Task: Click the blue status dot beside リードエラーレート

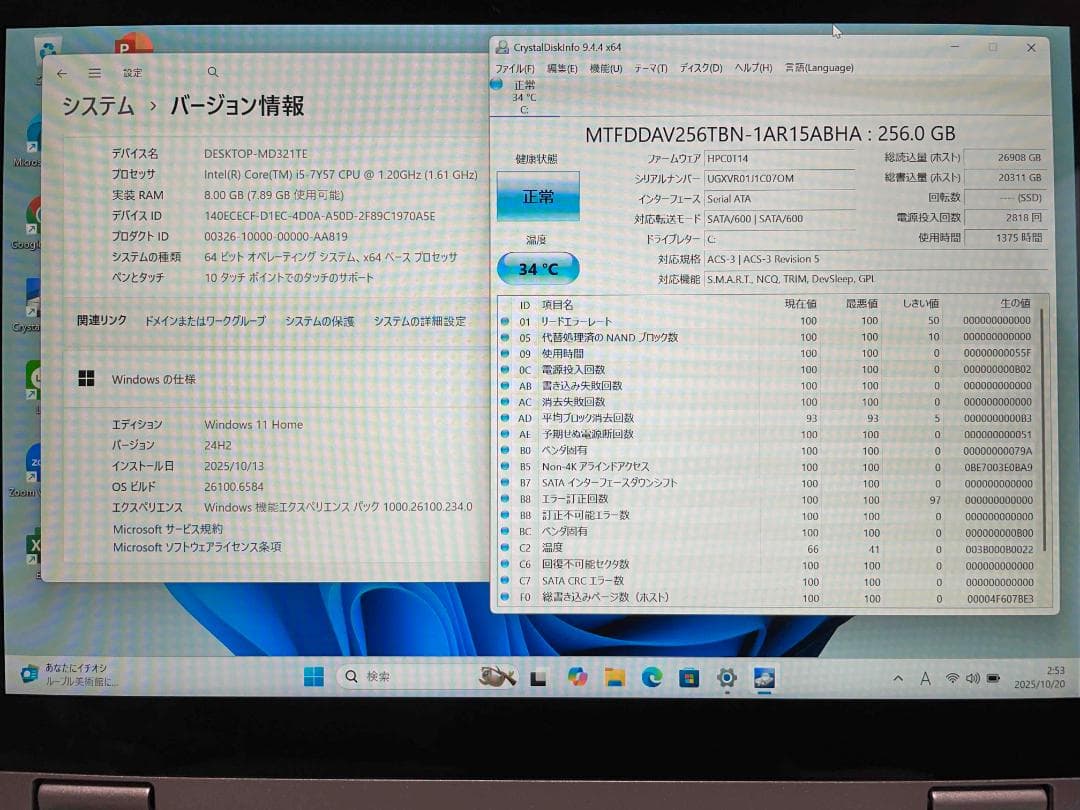Action: point(505,323)
